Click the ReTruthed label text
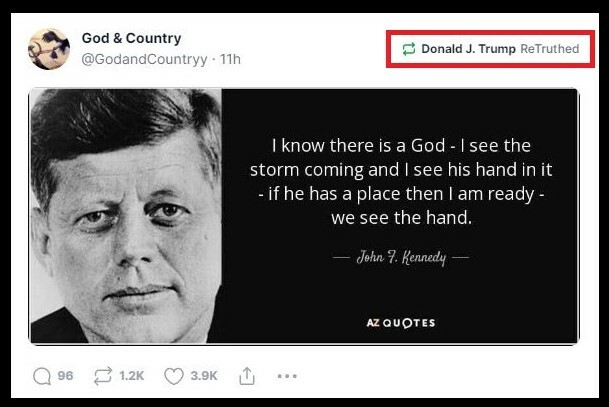Viewport: 609px width, 407px height. (x=549, y=49)
